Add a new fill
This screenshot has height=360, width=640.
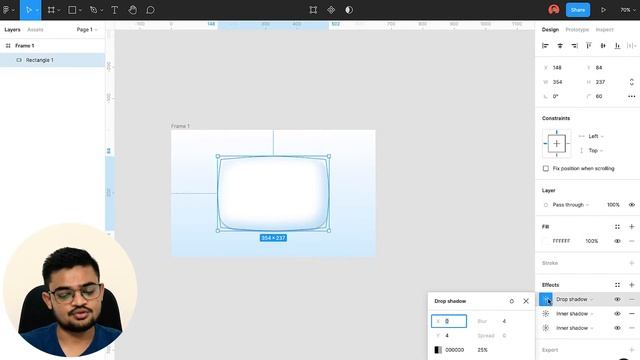[x=631, y=227]
